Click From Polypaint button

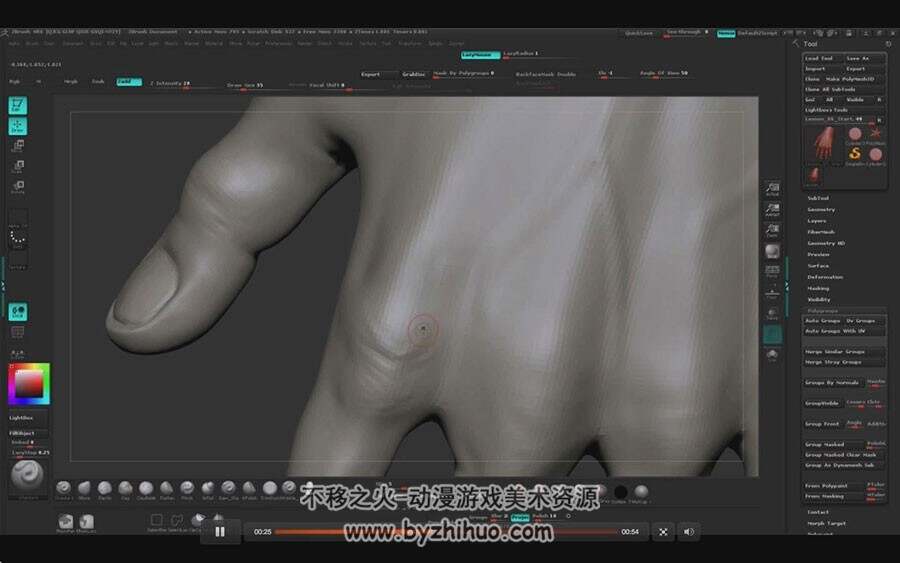[833, 486]
